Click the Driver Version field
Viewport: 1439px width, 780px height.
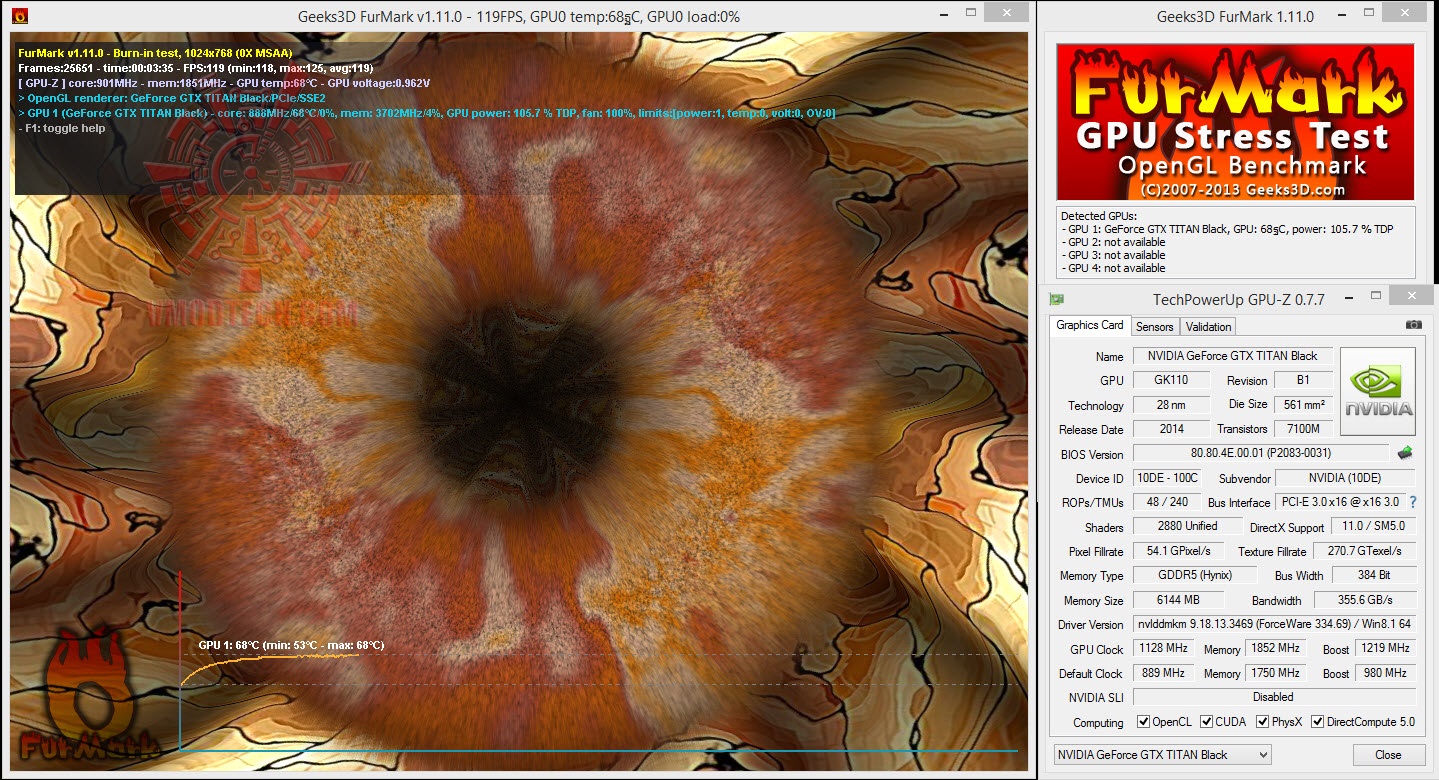[x=1275, y=624]
